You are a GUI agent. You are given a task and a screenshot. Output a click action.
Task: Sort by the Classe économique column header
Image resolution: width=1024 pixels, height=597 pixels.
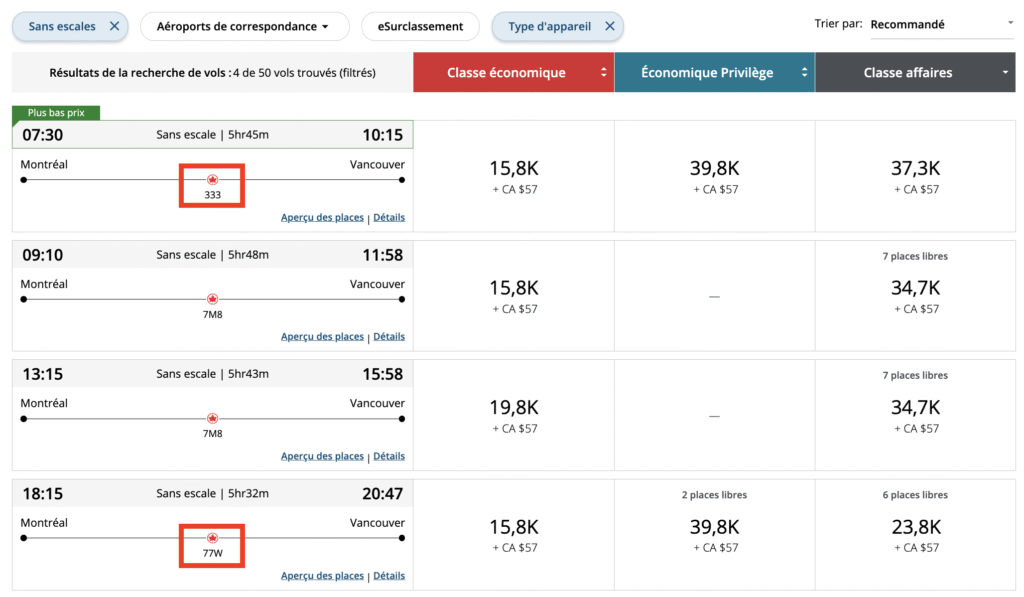pyautogui.click(x=513, y=72)
